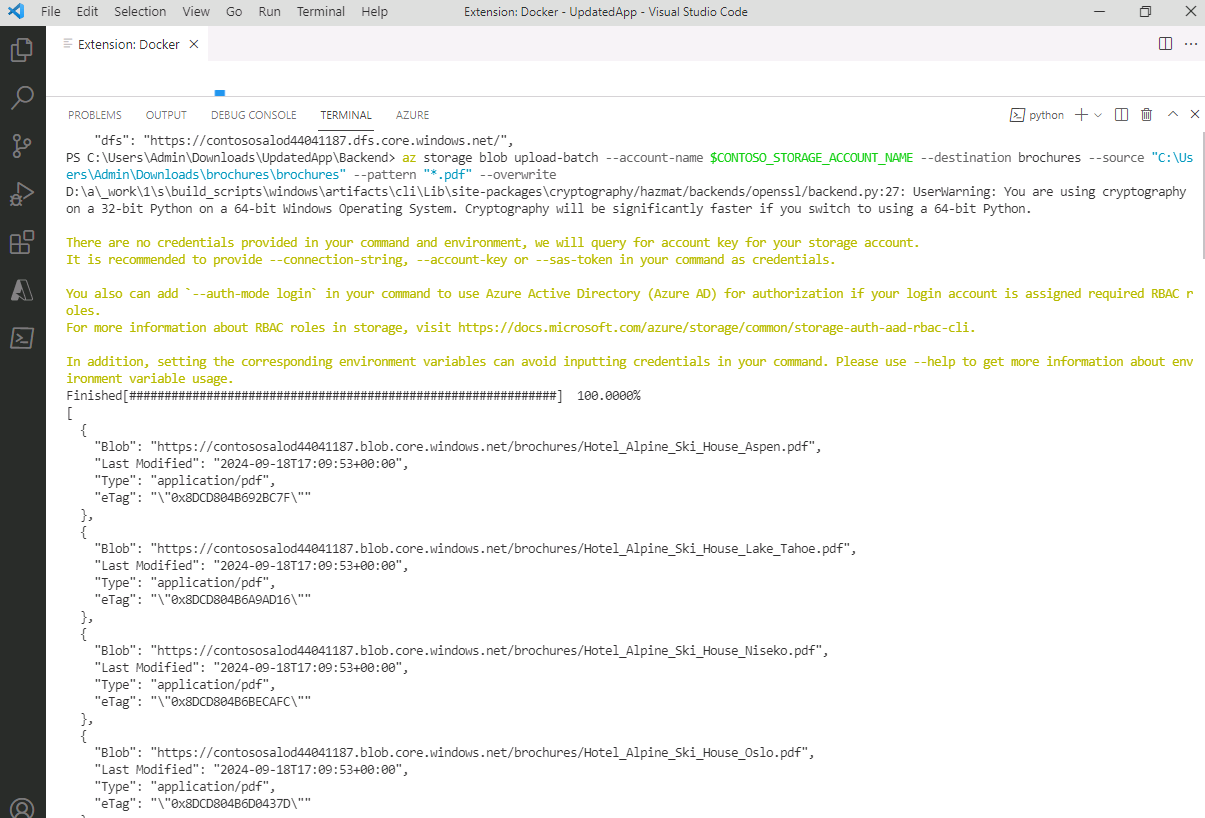This screenshot has width=1205, height=818.
Task: Switch to the AZURE panel tab
Action: click(x=412, y=115)
